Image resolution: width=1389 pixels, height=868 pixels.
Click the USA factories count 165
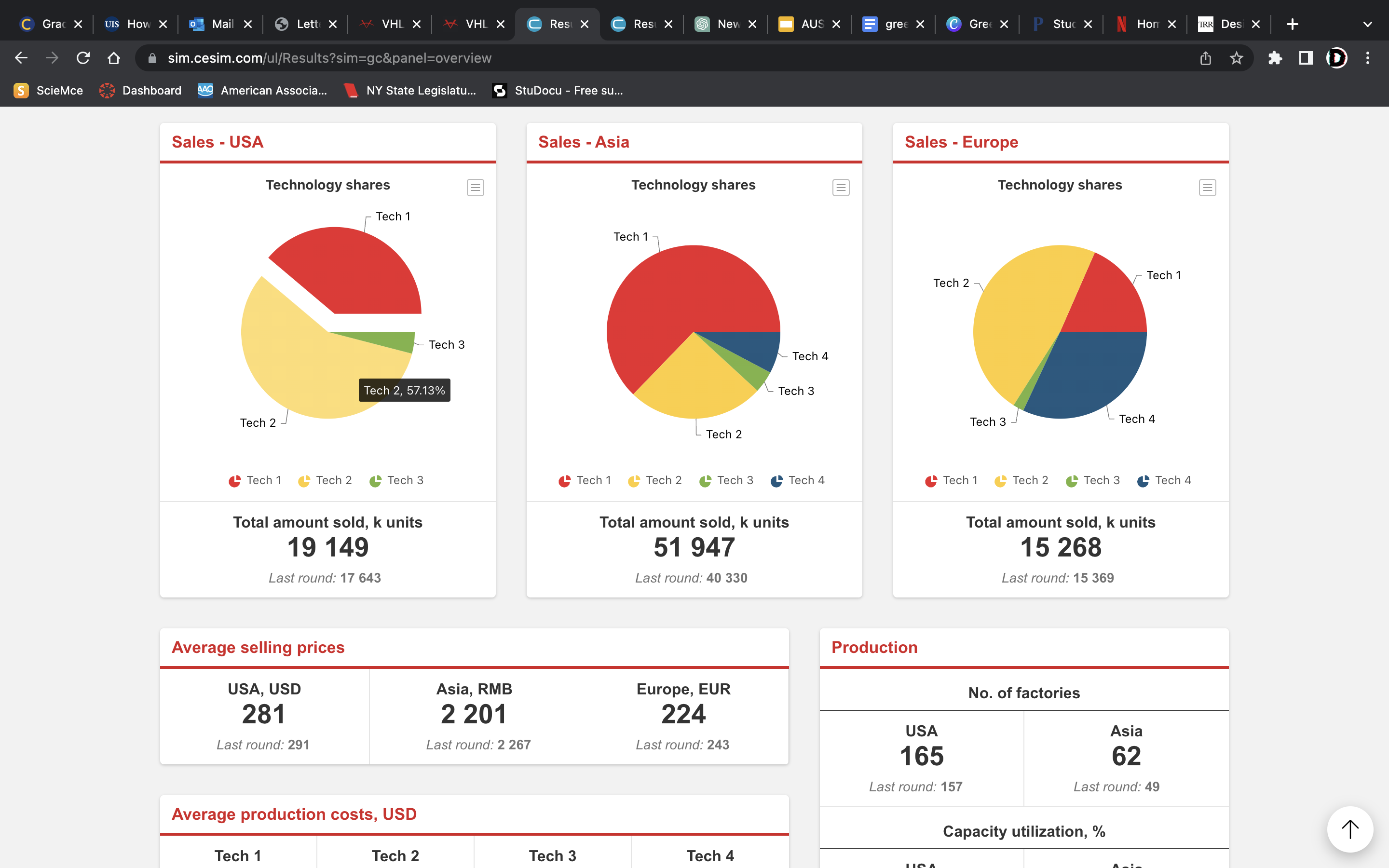tap(921, 756)
